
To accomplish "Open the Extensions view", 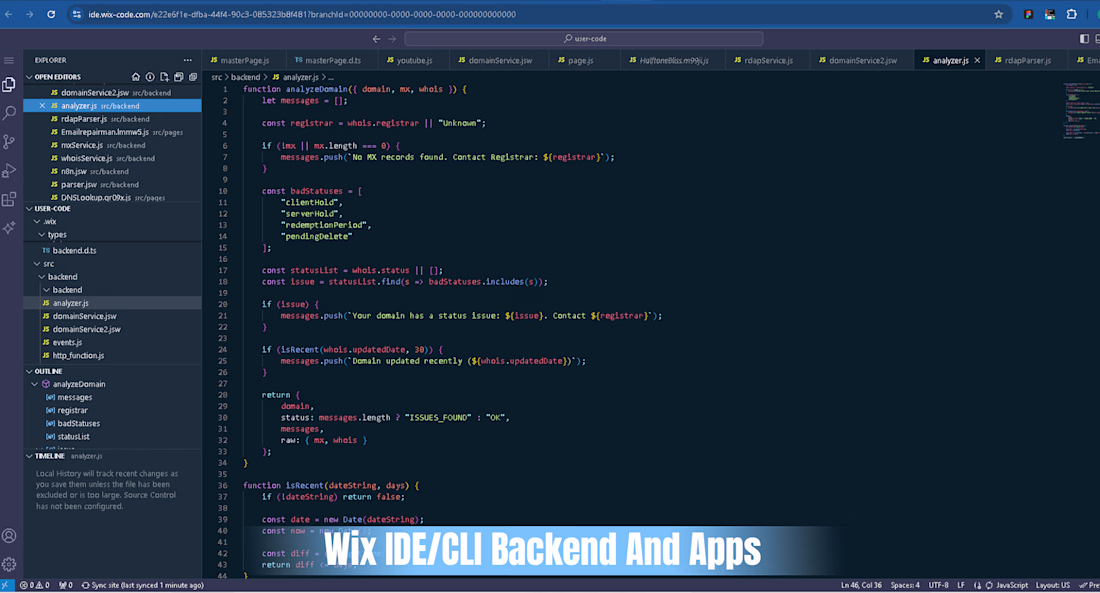I will [9, 199].
